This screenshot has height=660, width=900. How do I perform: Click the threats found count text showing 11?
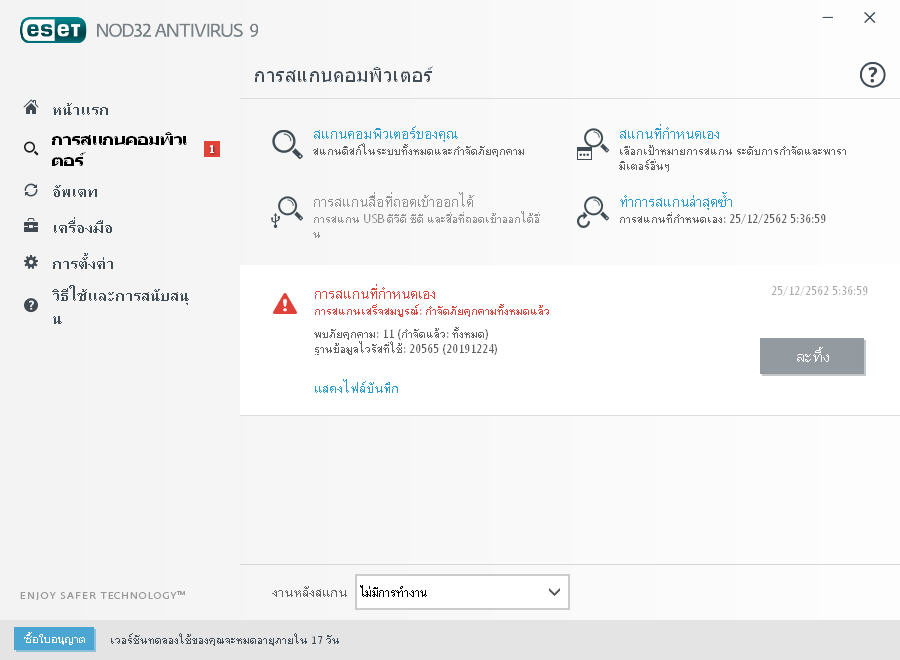pyautogui.click(x=401, y=334)
